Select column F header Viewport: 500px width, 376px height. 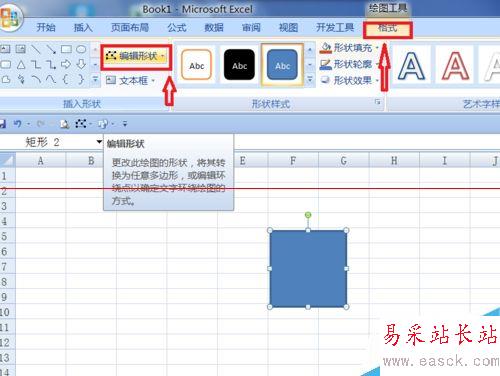[x=293, y=161]
